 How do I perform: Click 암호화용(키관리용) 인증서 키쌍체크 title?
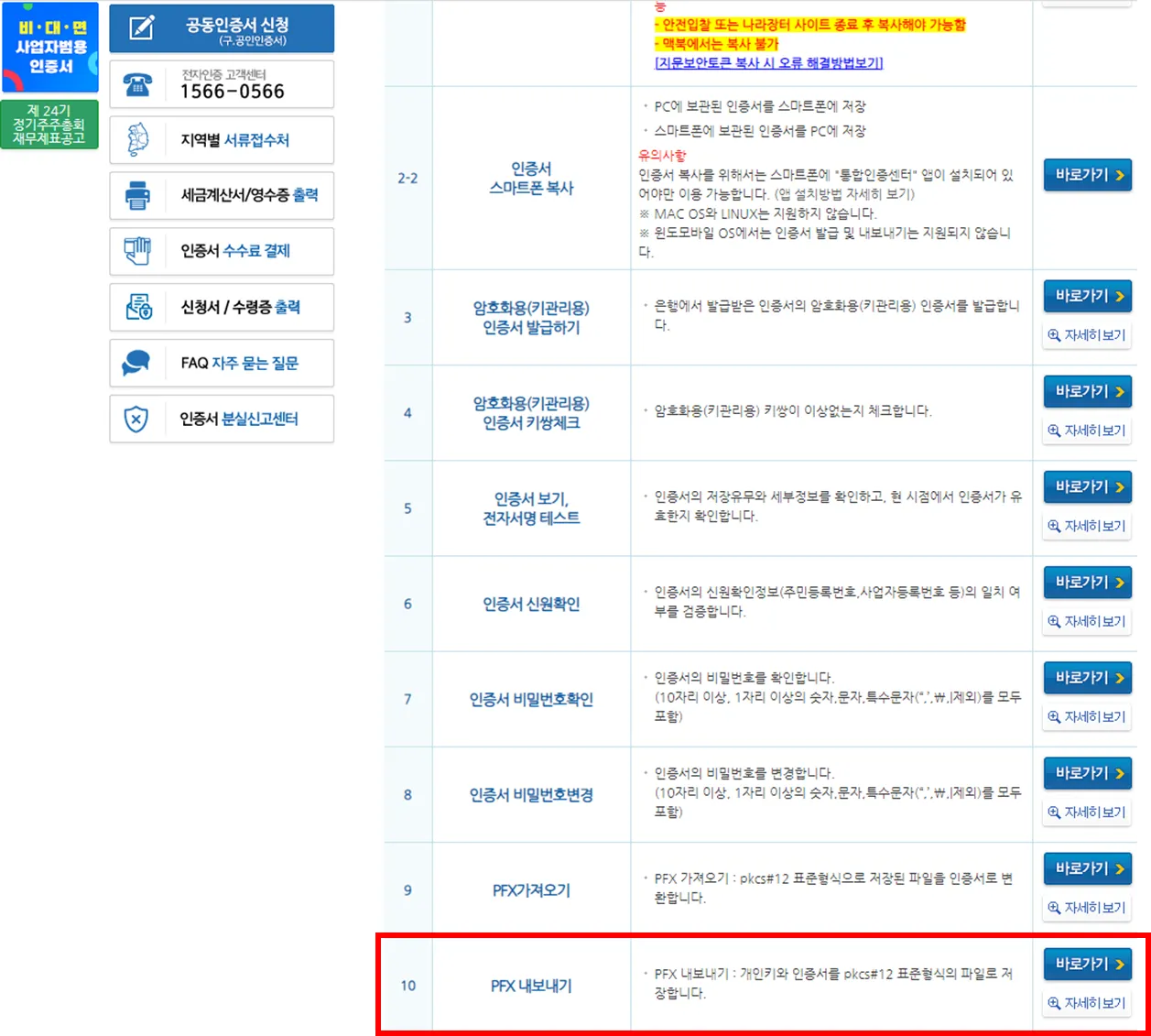[x=531, y=413]
